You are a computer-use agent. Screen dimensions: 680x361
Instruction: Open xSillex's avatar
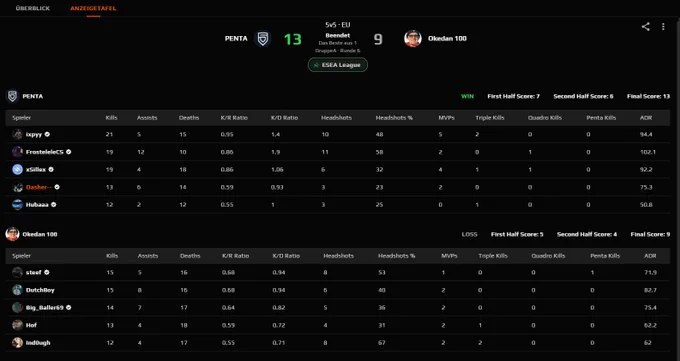[x=17, y=170]
